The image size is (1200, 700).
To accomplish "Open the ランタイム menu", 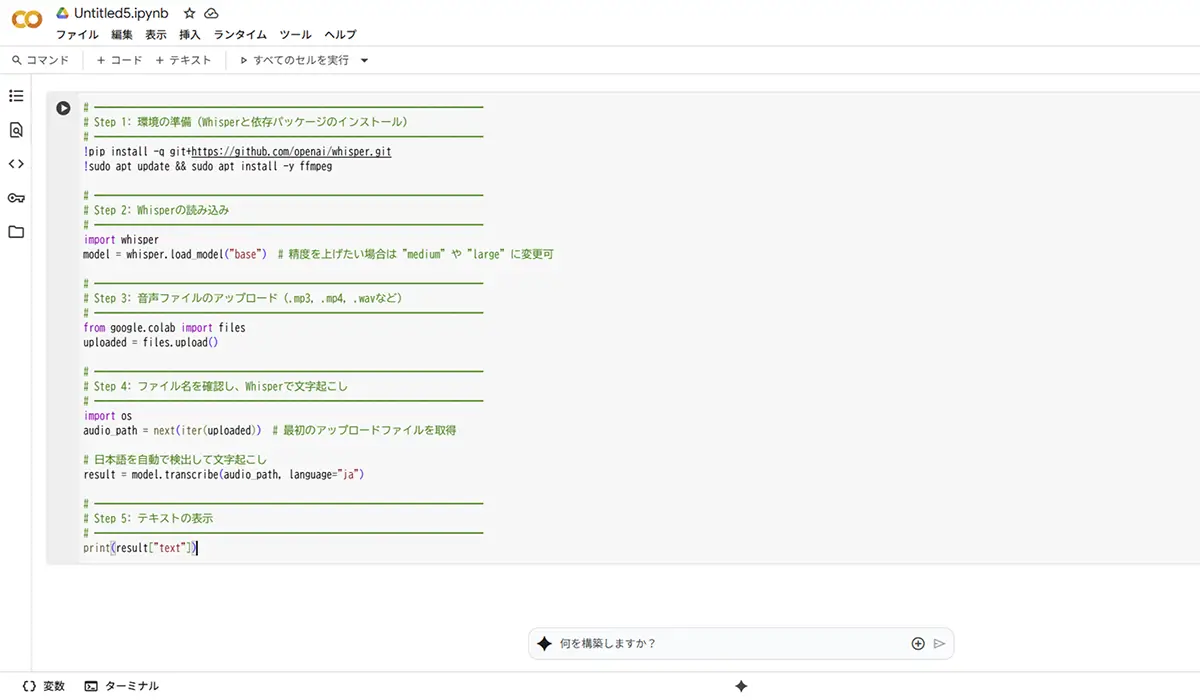I will [241, 35].
